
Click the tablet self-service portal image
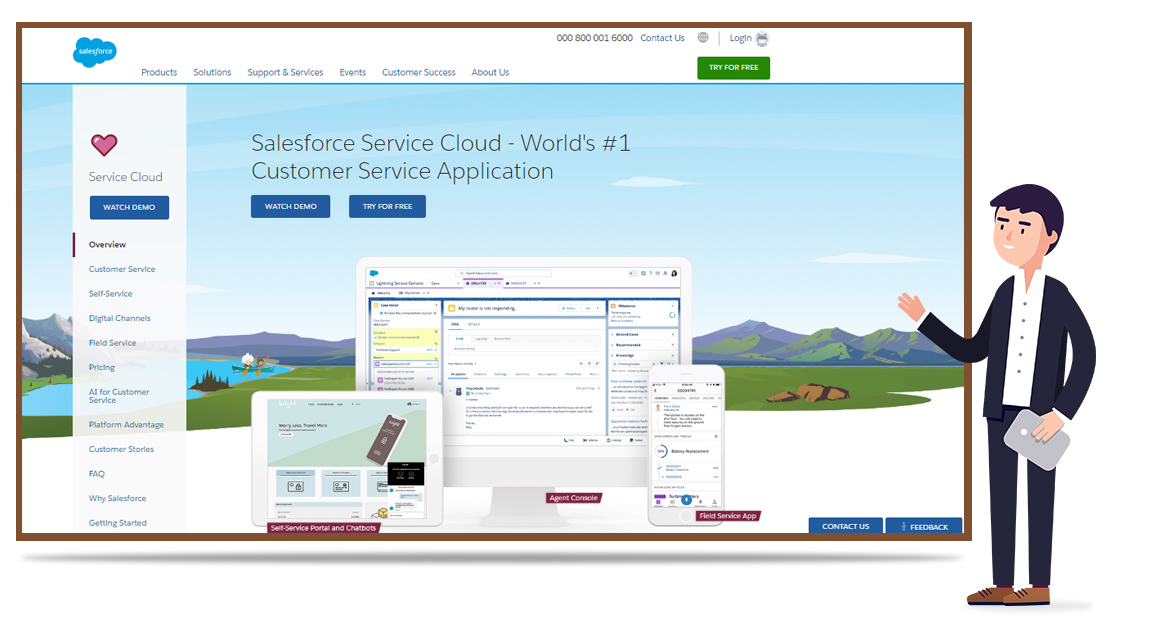point(347,458)
